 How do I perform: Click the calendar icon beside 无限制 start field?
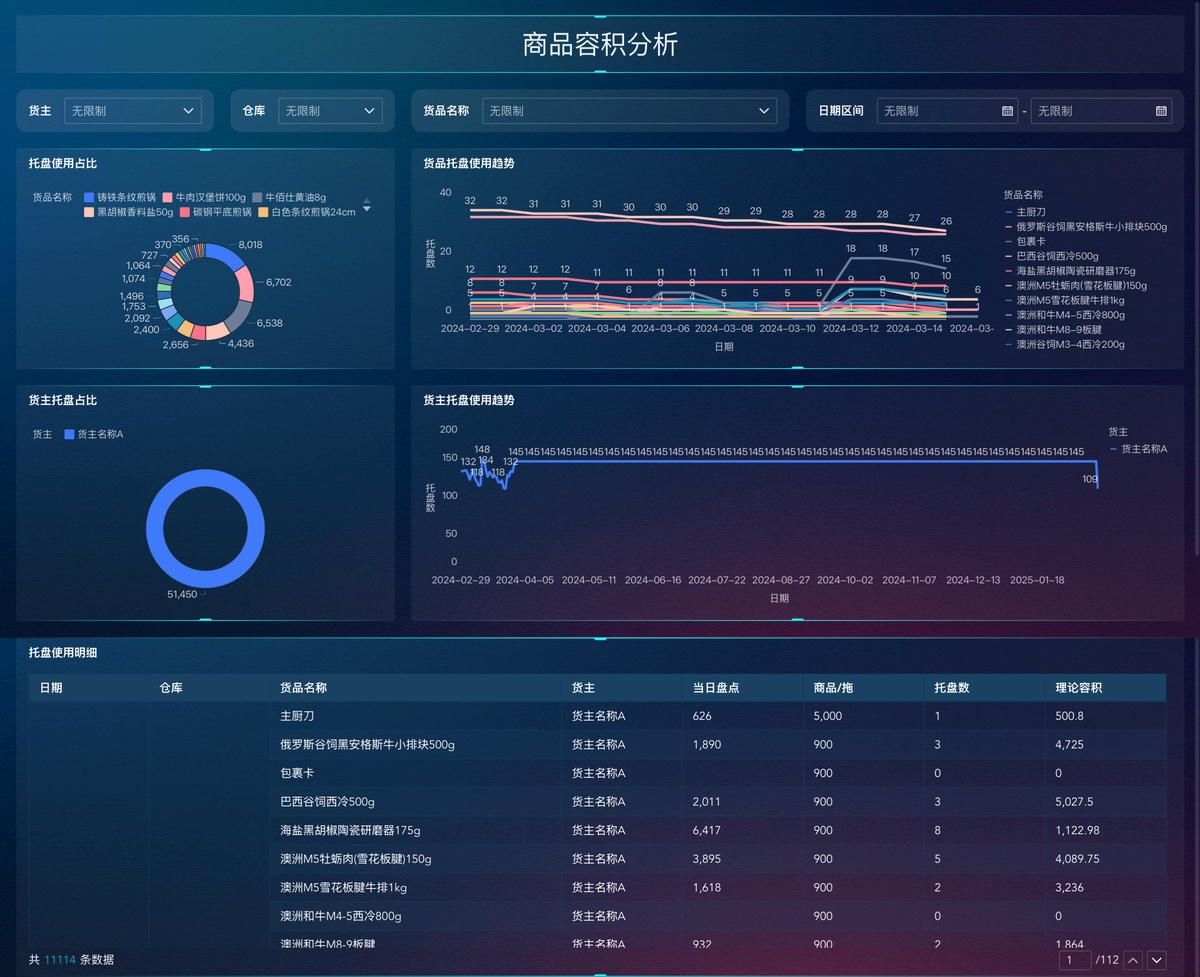pos(1007,111)
